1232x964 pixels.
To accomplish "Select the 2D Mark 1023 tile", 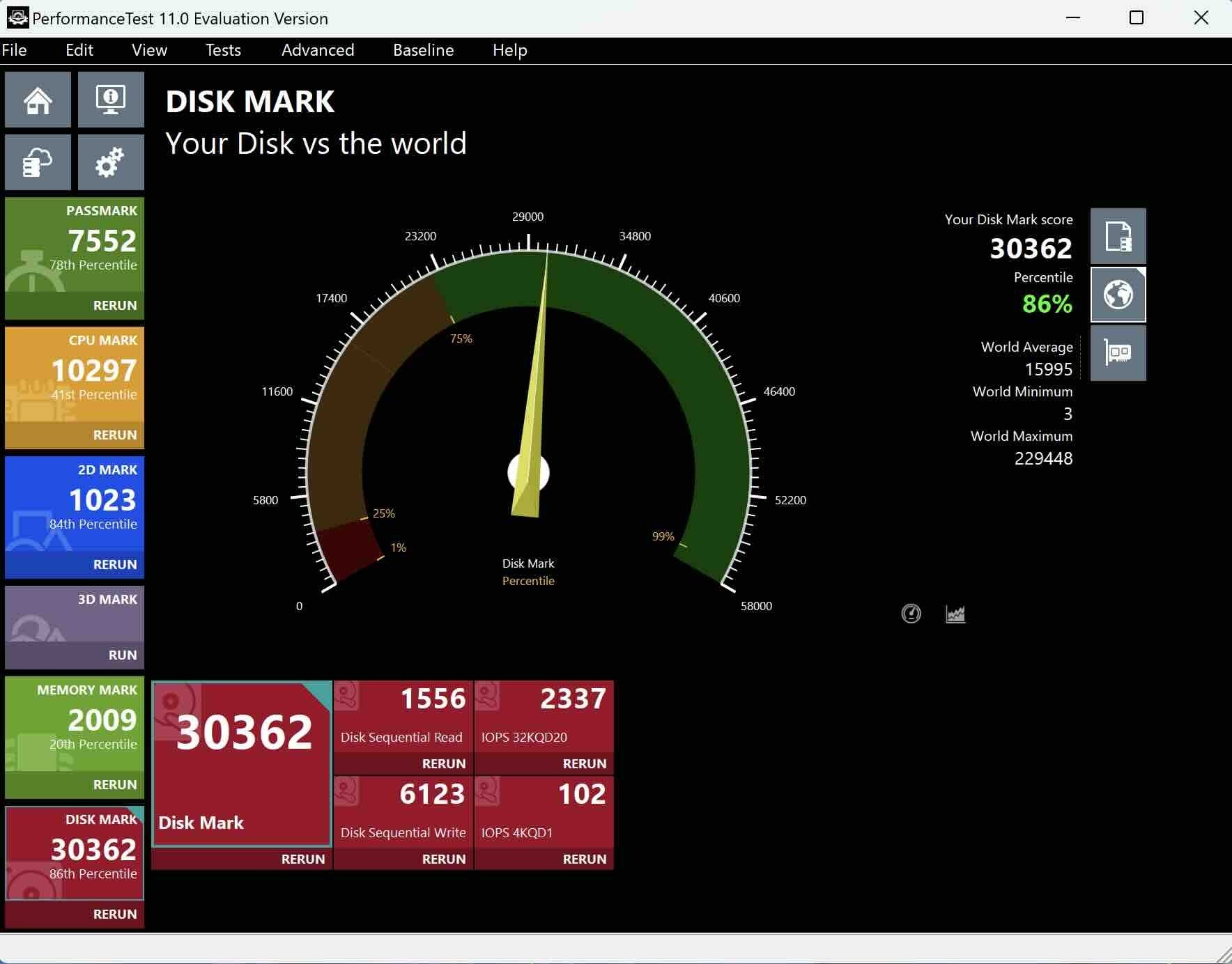I will click(x=75, y=504).
